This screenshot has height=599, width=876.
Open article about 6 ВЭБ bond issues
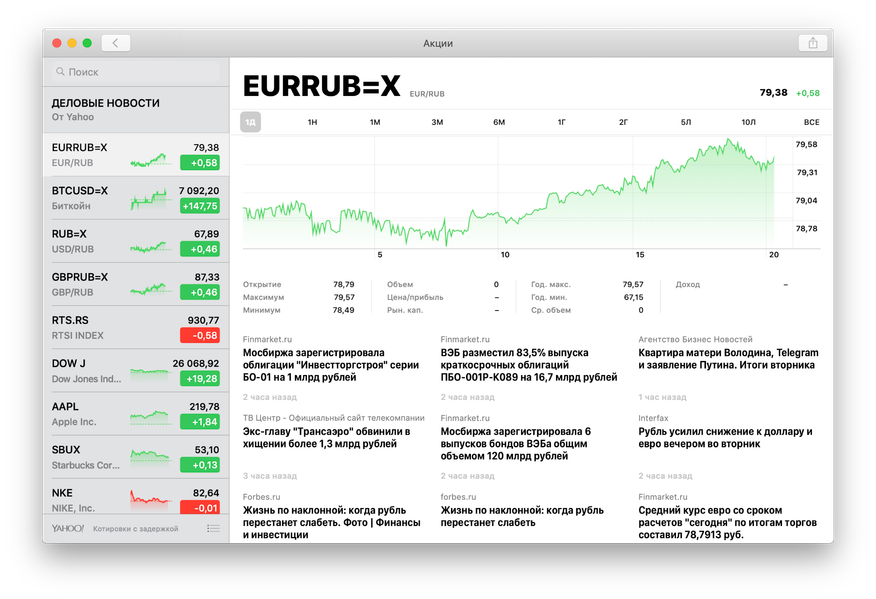pyautogui.click(x=516, y=444)
